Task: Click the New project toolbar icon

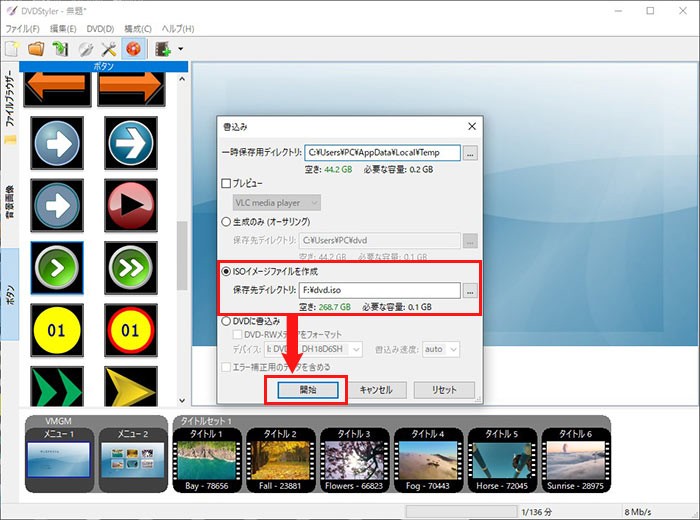Action: (x=12, y=49)
